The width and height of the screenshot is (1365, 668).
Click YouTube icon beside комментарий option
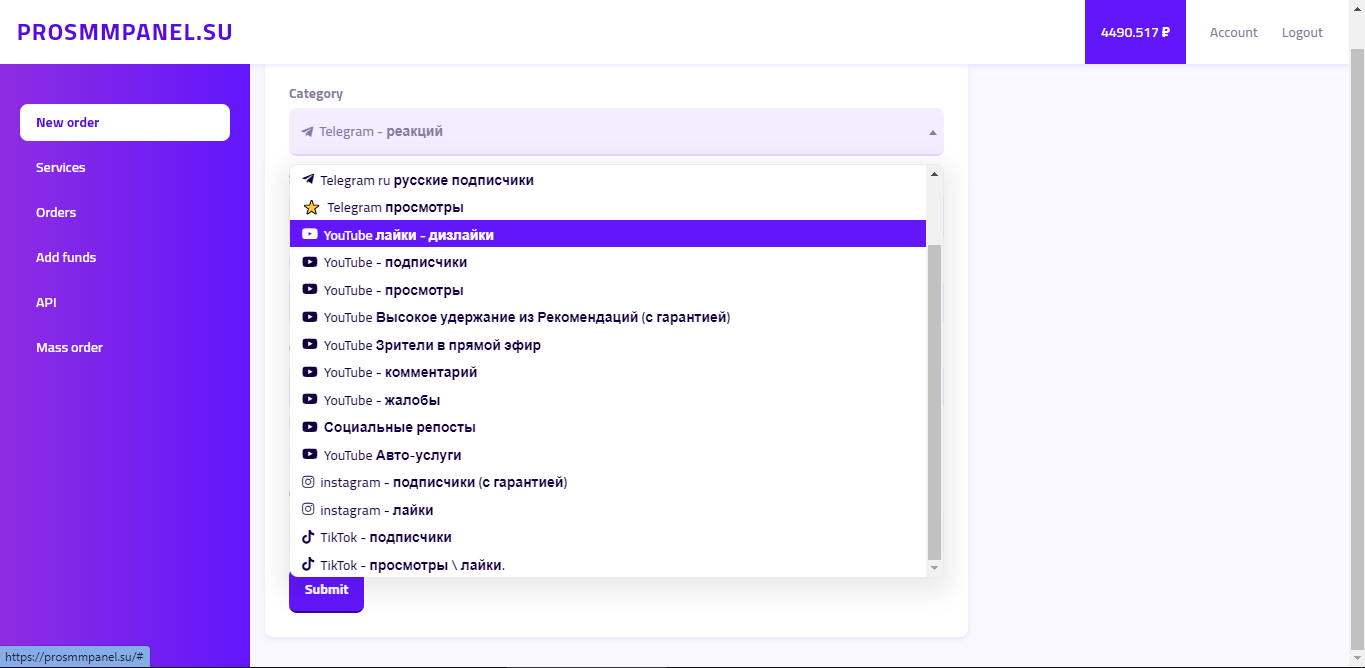(x=310, y=372)
